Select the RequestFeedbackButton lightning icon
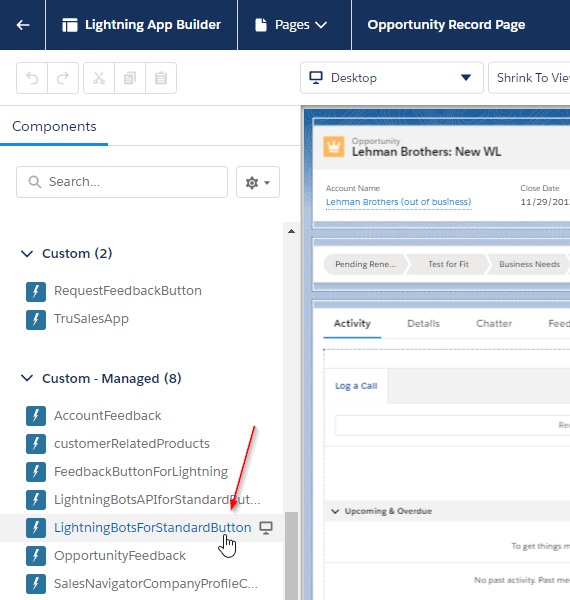 tap(36, 292)
